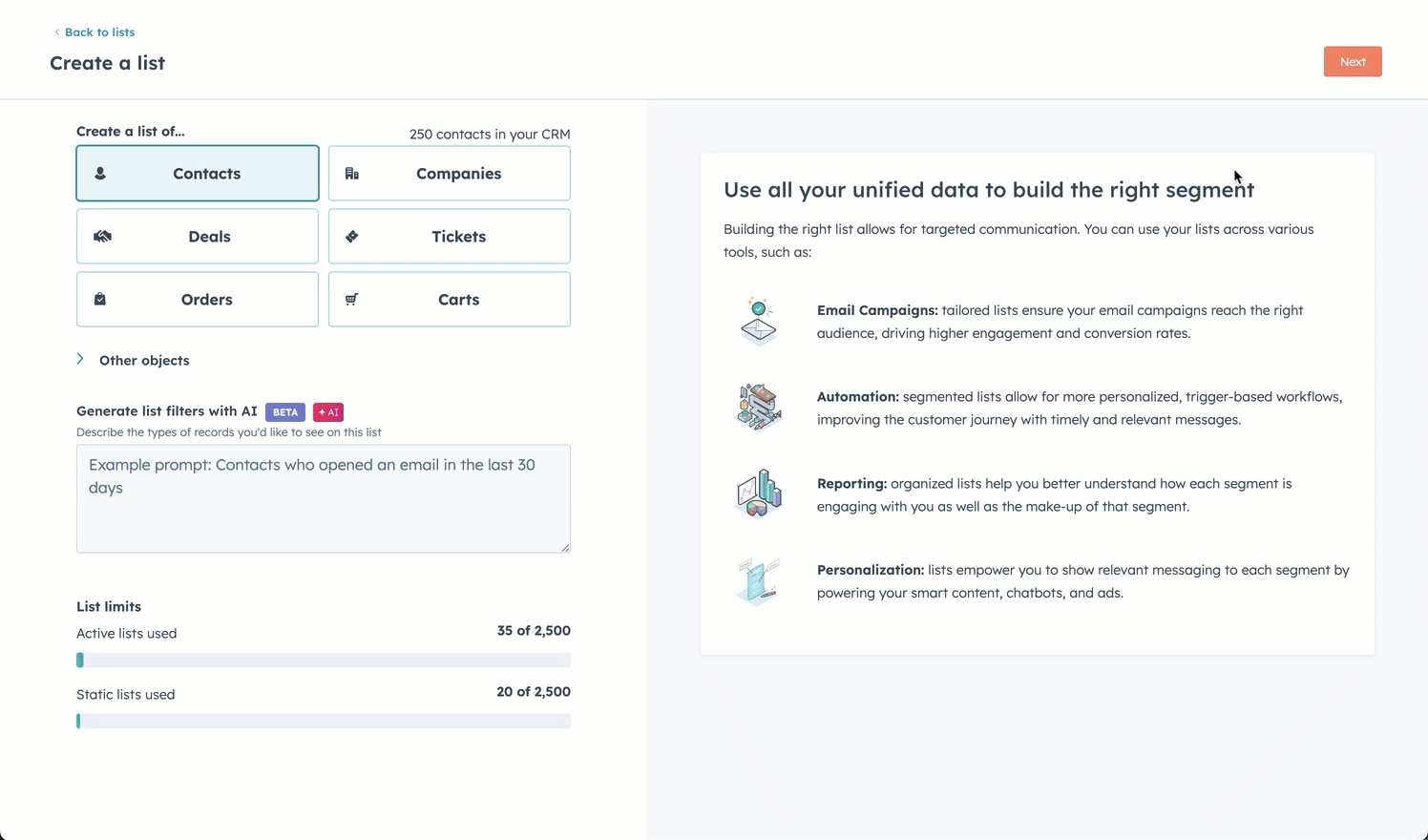Click the back arrow beside Back to lists
Screen dimensions: 1428x840
tap(56, 32)
